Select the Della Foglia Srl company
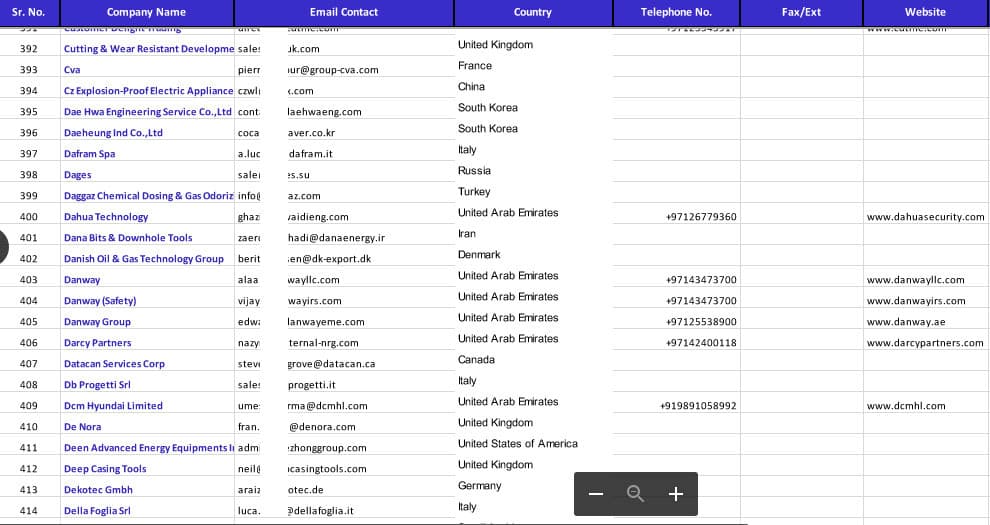Image resolution: width=990 pixels, height=525 pixels. (x=97, y=511)
